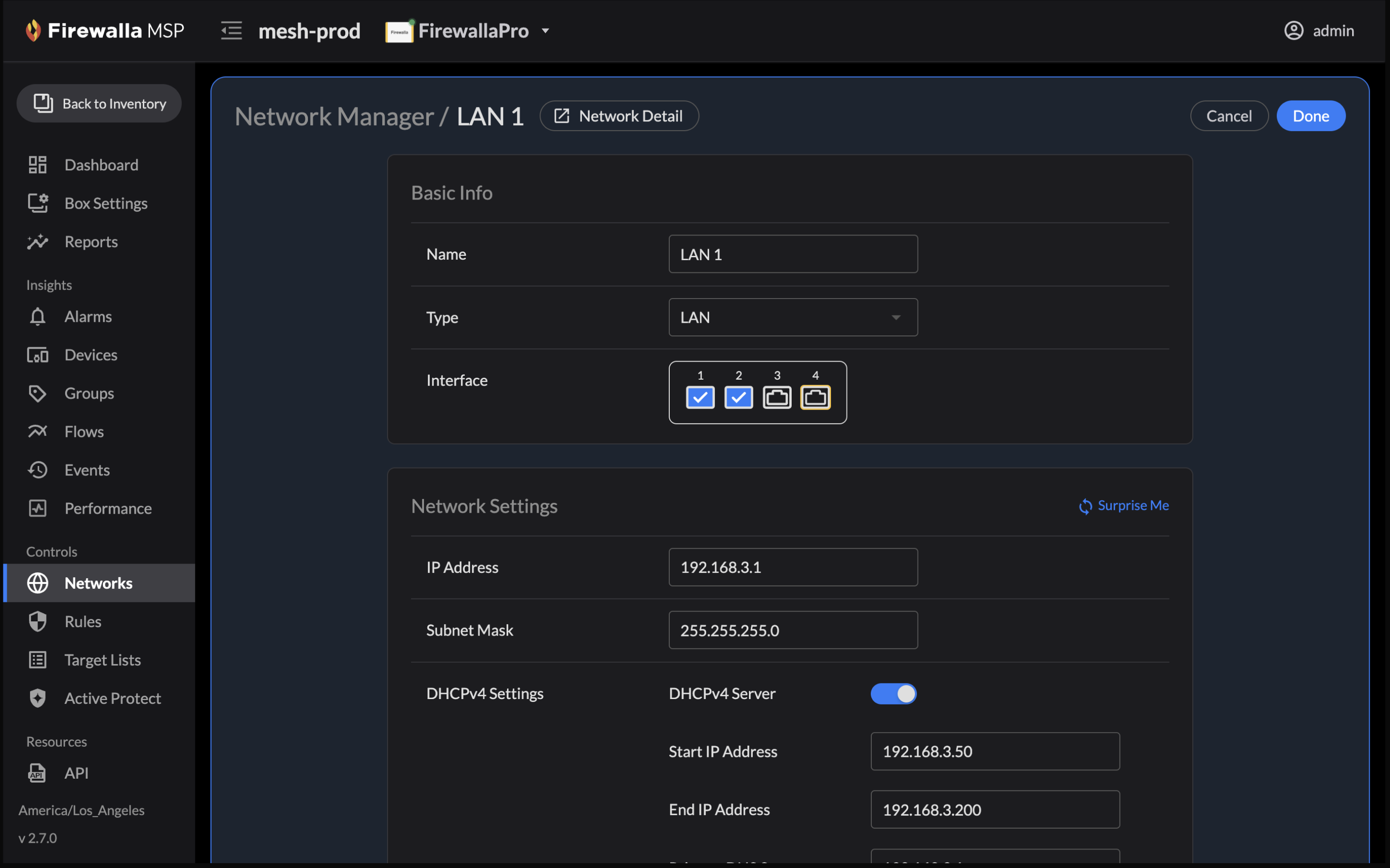Open the Rules page label
1390x868 pixels.
pos(83,622)
